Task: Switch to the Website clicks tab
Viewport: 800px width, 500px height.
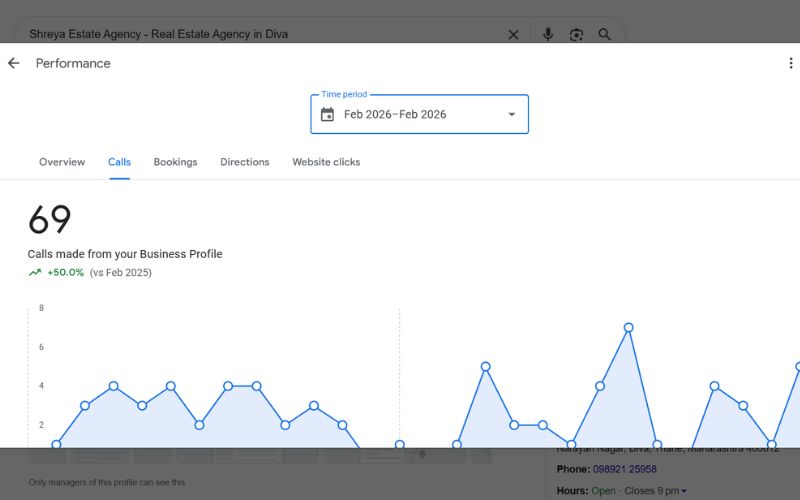Action: pos(326,162)
